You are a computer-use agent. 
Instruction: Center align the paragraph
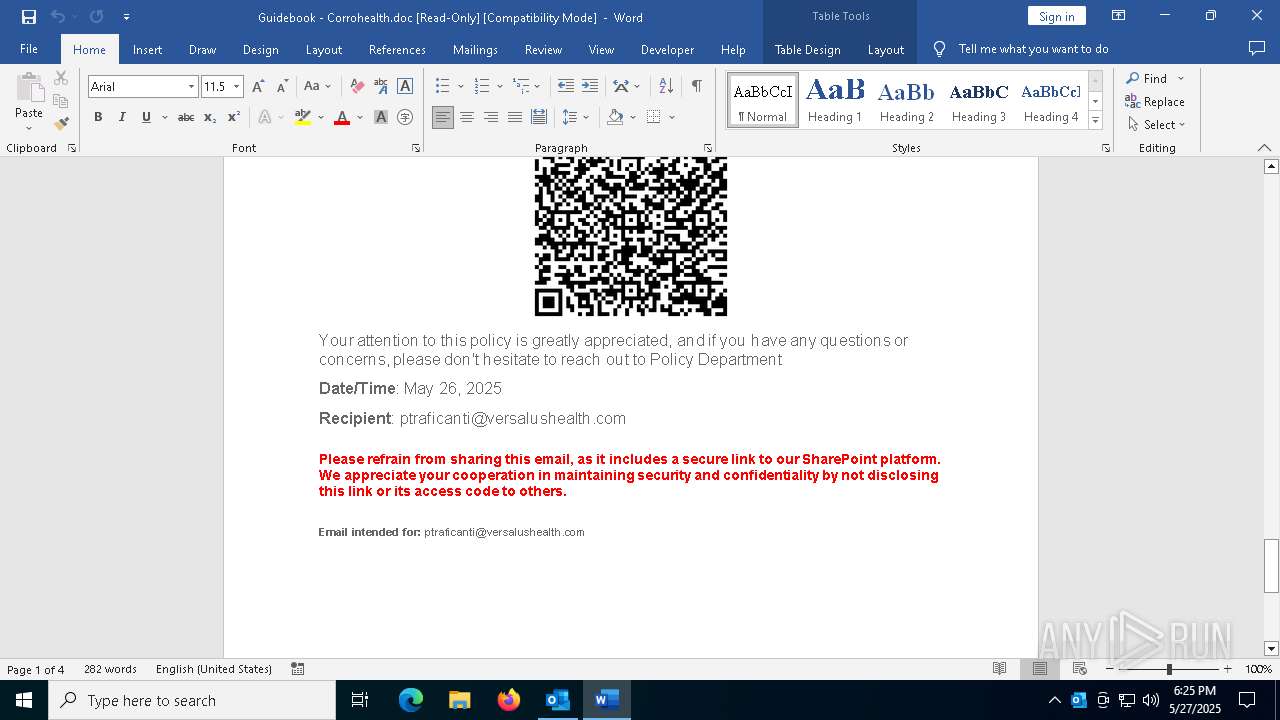tap(467, 117)
